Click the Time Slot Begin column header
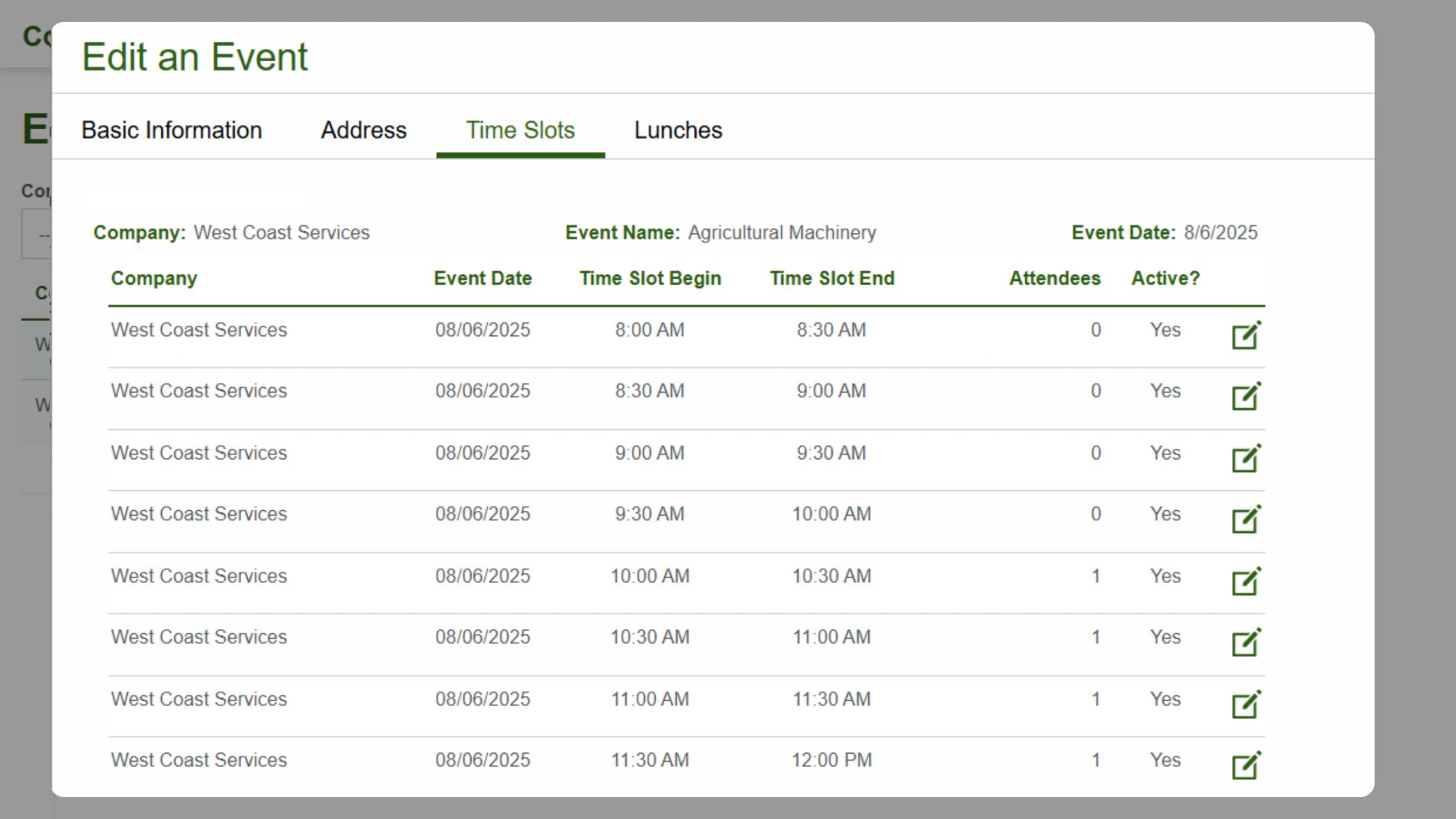Image resolution: width=1456 pixels, height=819 pixels. (x=650, y=278)
